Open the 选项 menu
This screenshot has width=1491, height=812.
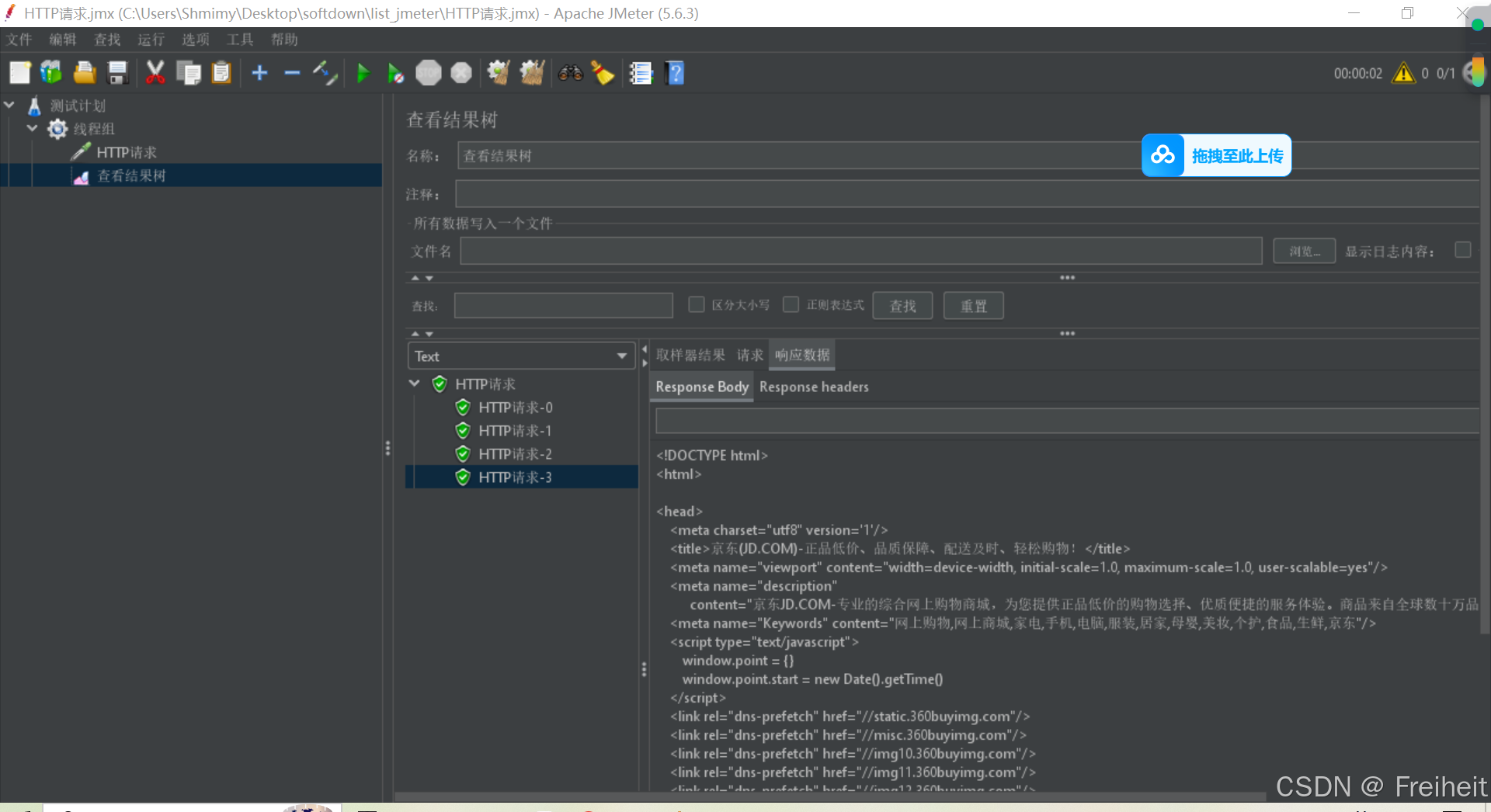click(x=196, y=40)
